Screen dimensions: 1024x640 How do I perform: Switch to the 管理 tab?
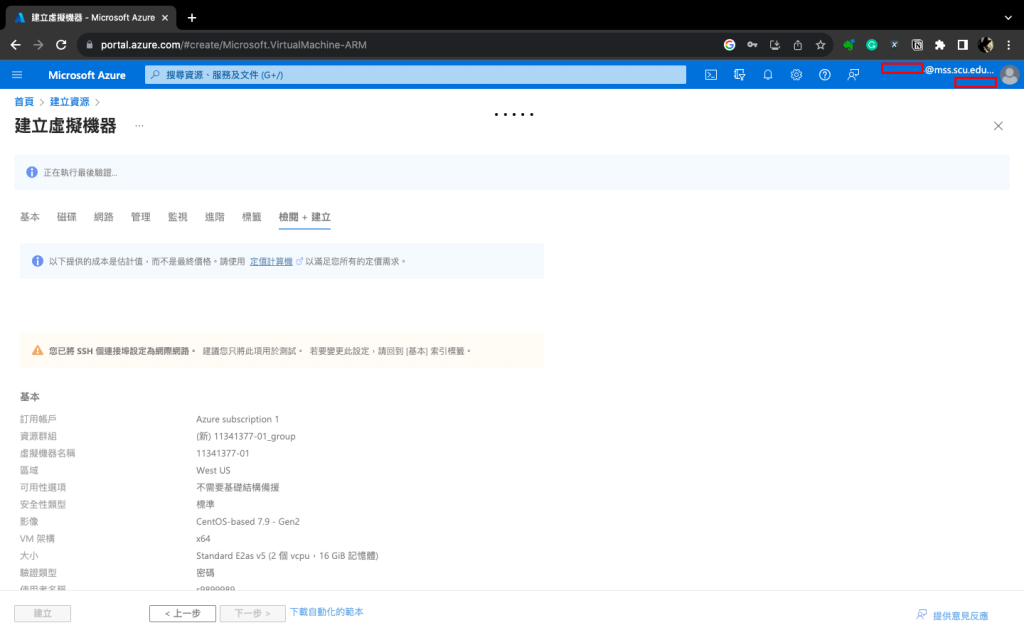pyautogui.click(x=140, y=217)
